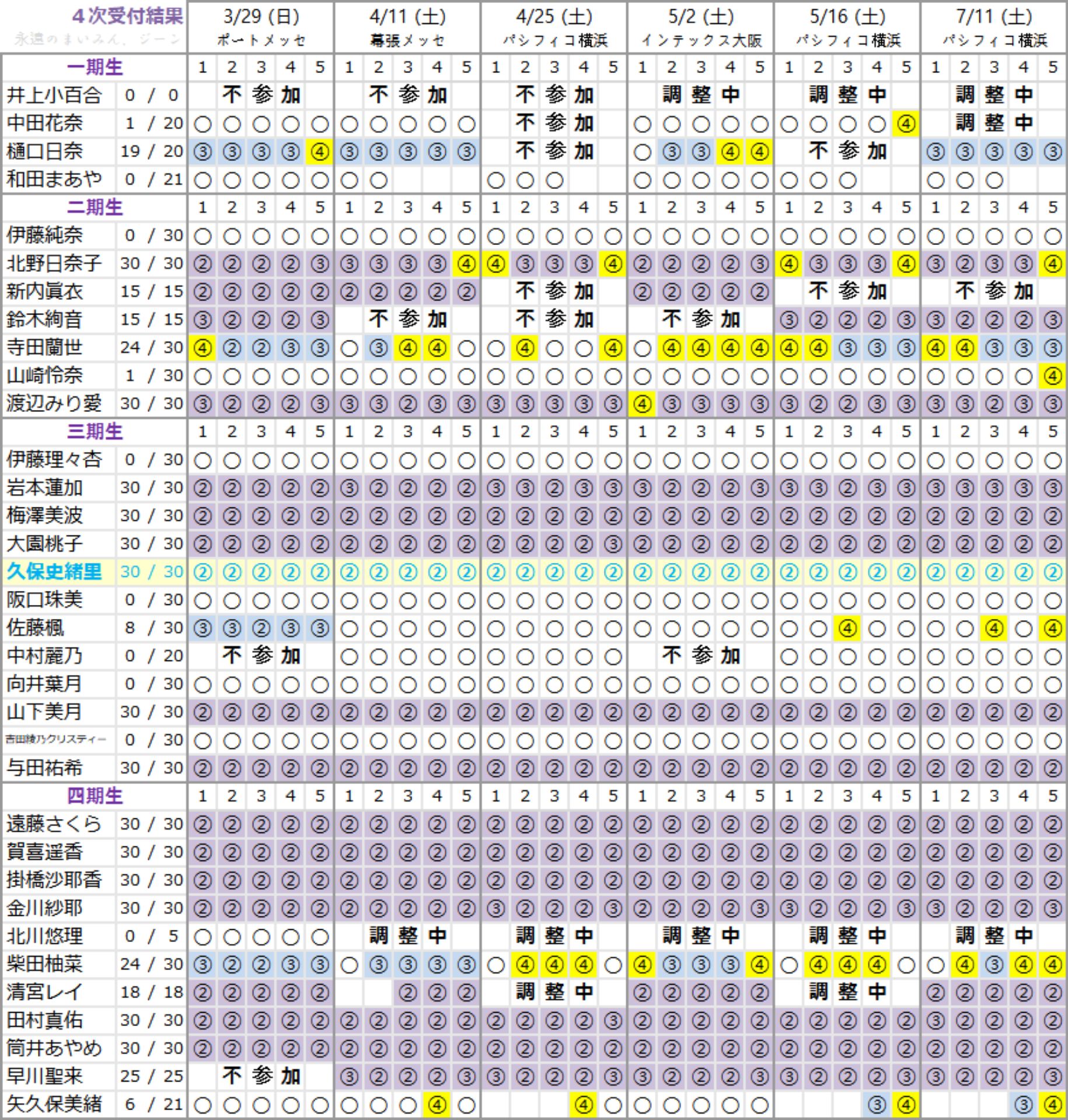Click 北川悠理's 0 / 5 count cell

[151, 936]
